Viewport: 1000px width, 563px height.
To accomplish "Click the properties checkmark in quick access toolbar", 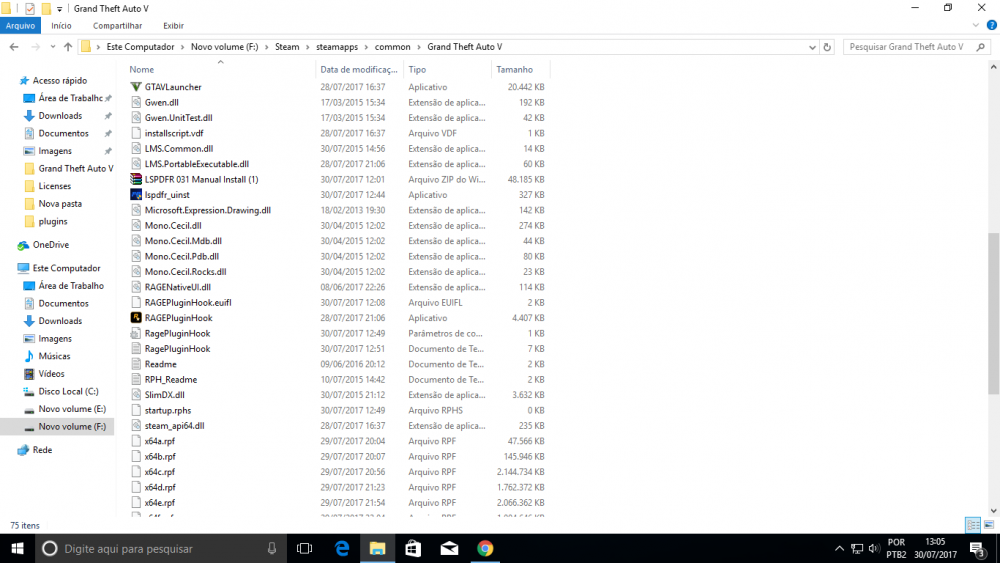I will pyautogui.click(x=29, y=9).
